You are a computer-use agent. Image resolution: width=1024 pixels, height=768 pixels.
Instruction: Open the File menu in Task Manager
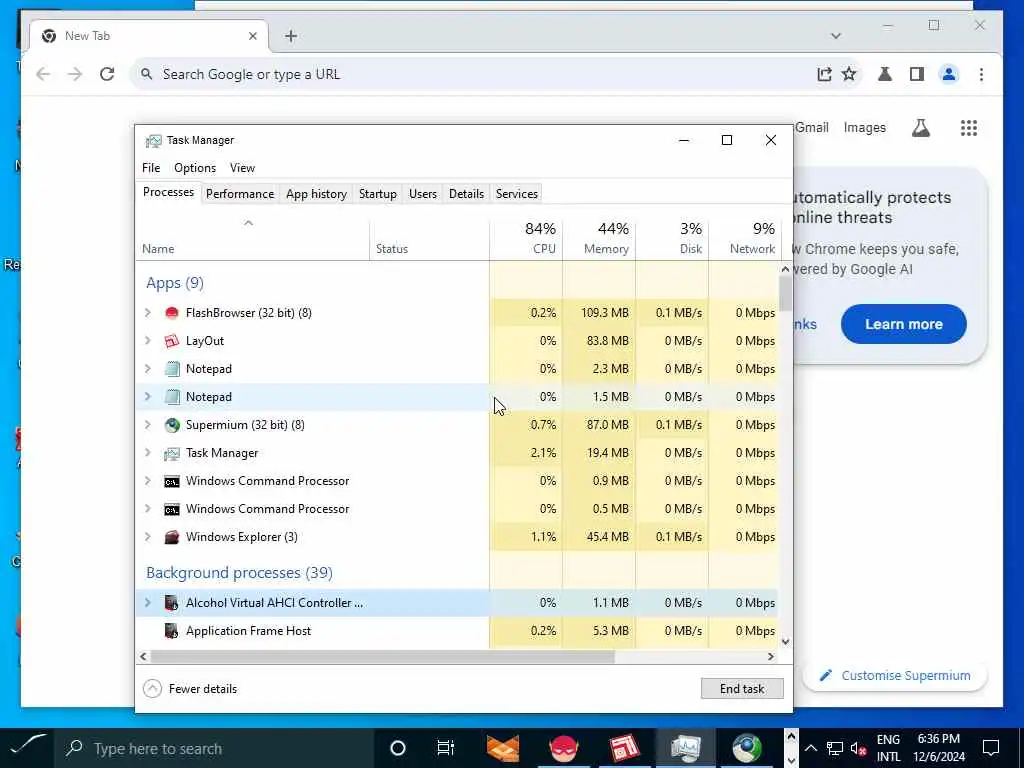(151, 168)
